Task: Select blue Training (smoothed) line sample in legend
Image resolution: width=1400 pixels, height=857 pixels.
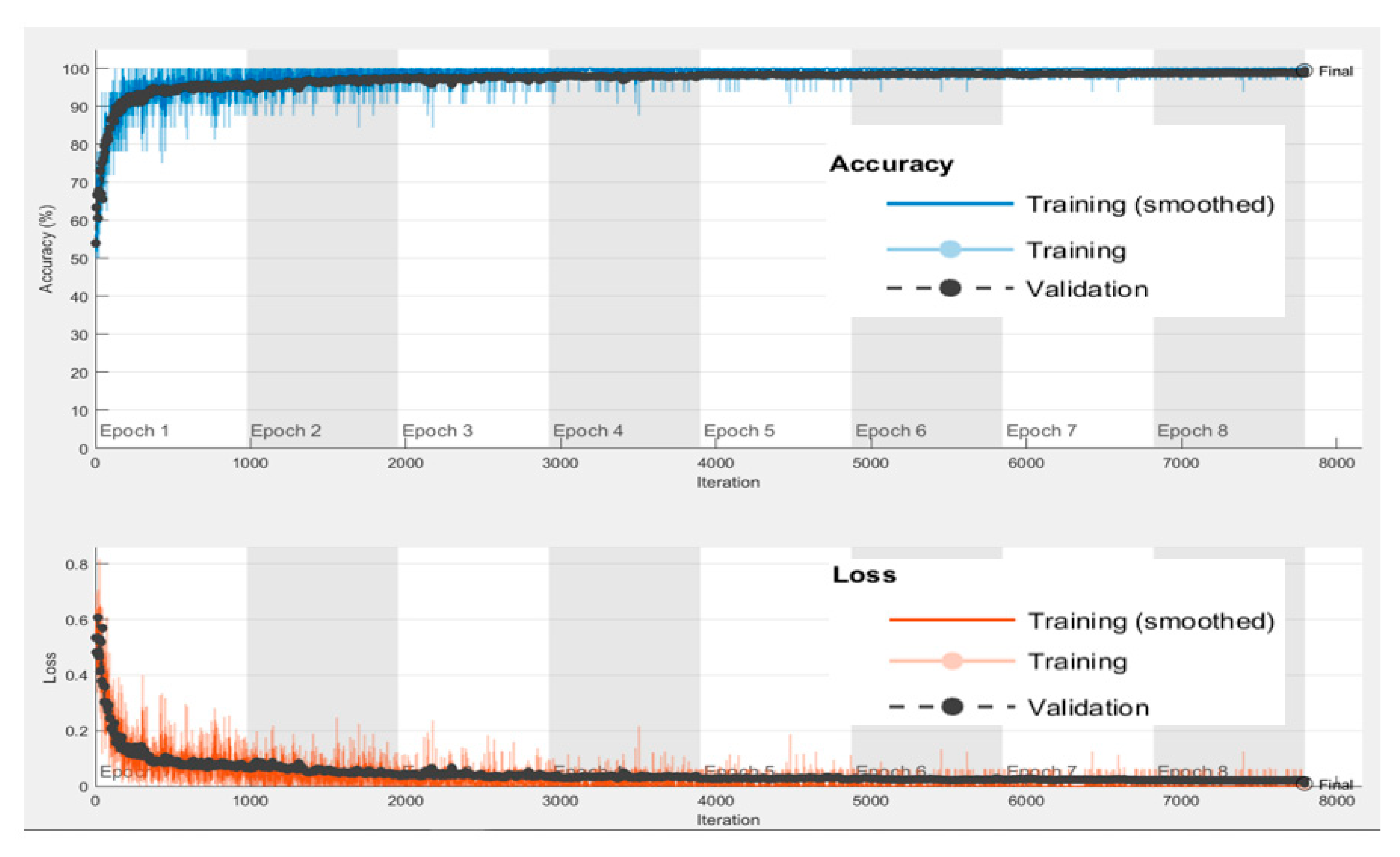Action: [950, 204]
